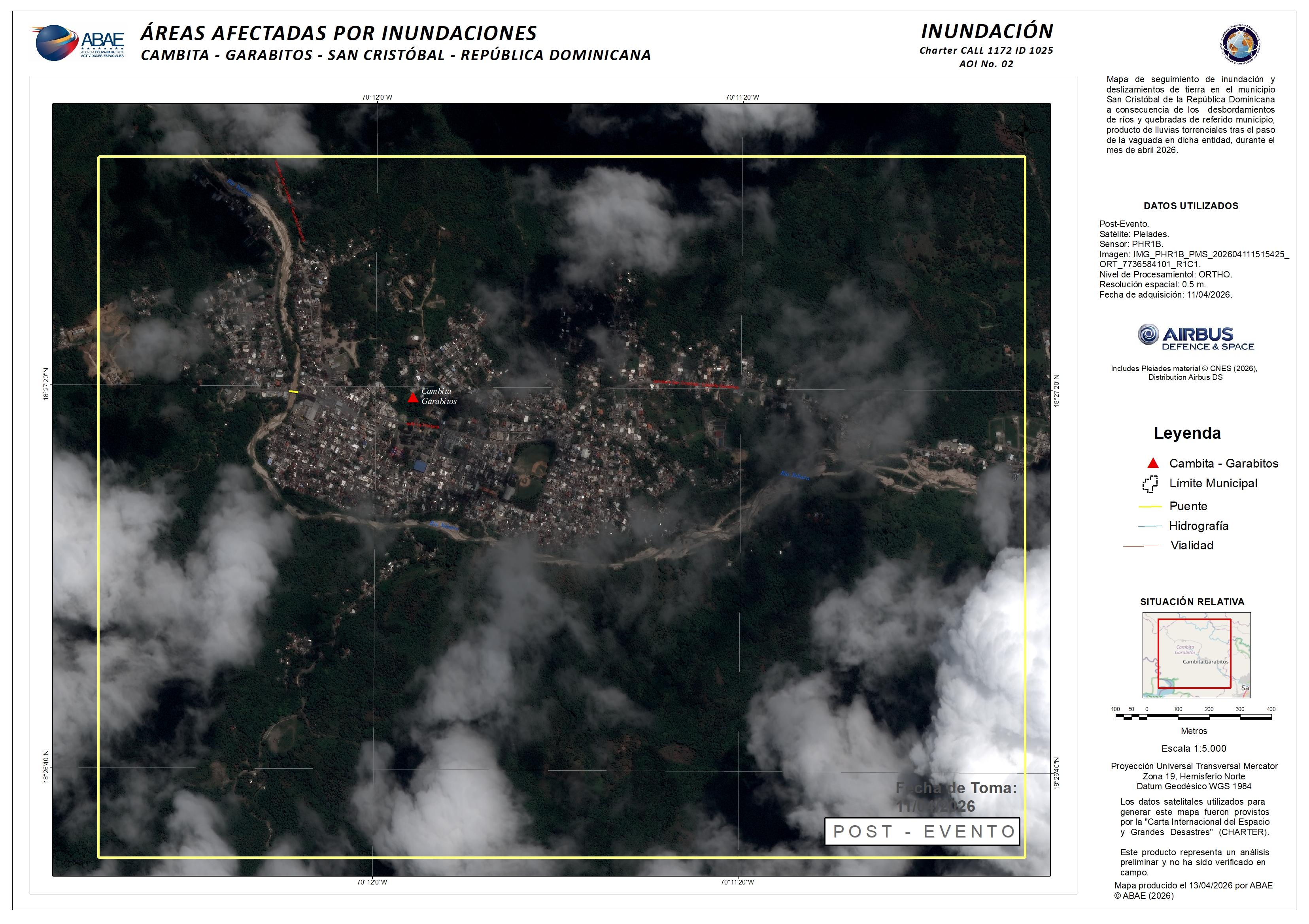
Task: Click the ABAE logo in the header
Action: pos(77,43)
